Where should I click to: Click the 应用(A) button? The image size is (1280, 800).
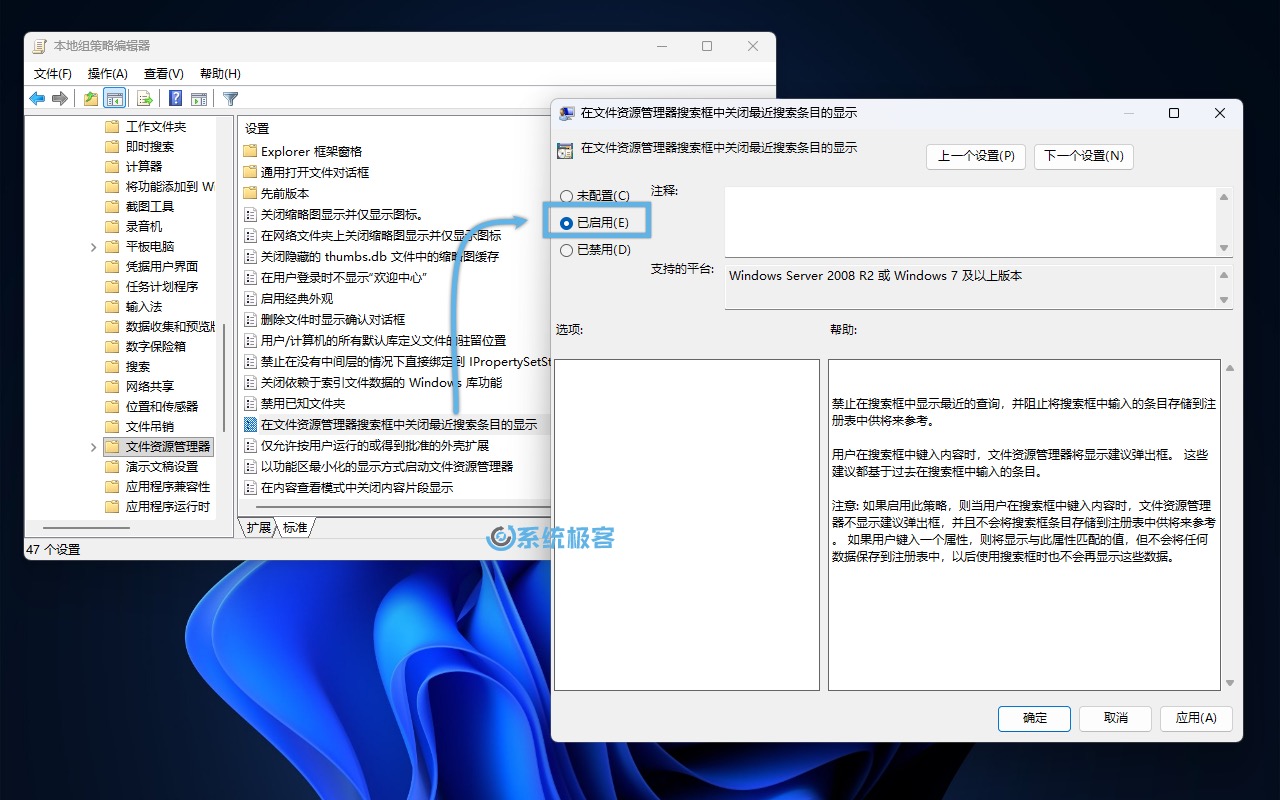click(x=1196, y=718)
